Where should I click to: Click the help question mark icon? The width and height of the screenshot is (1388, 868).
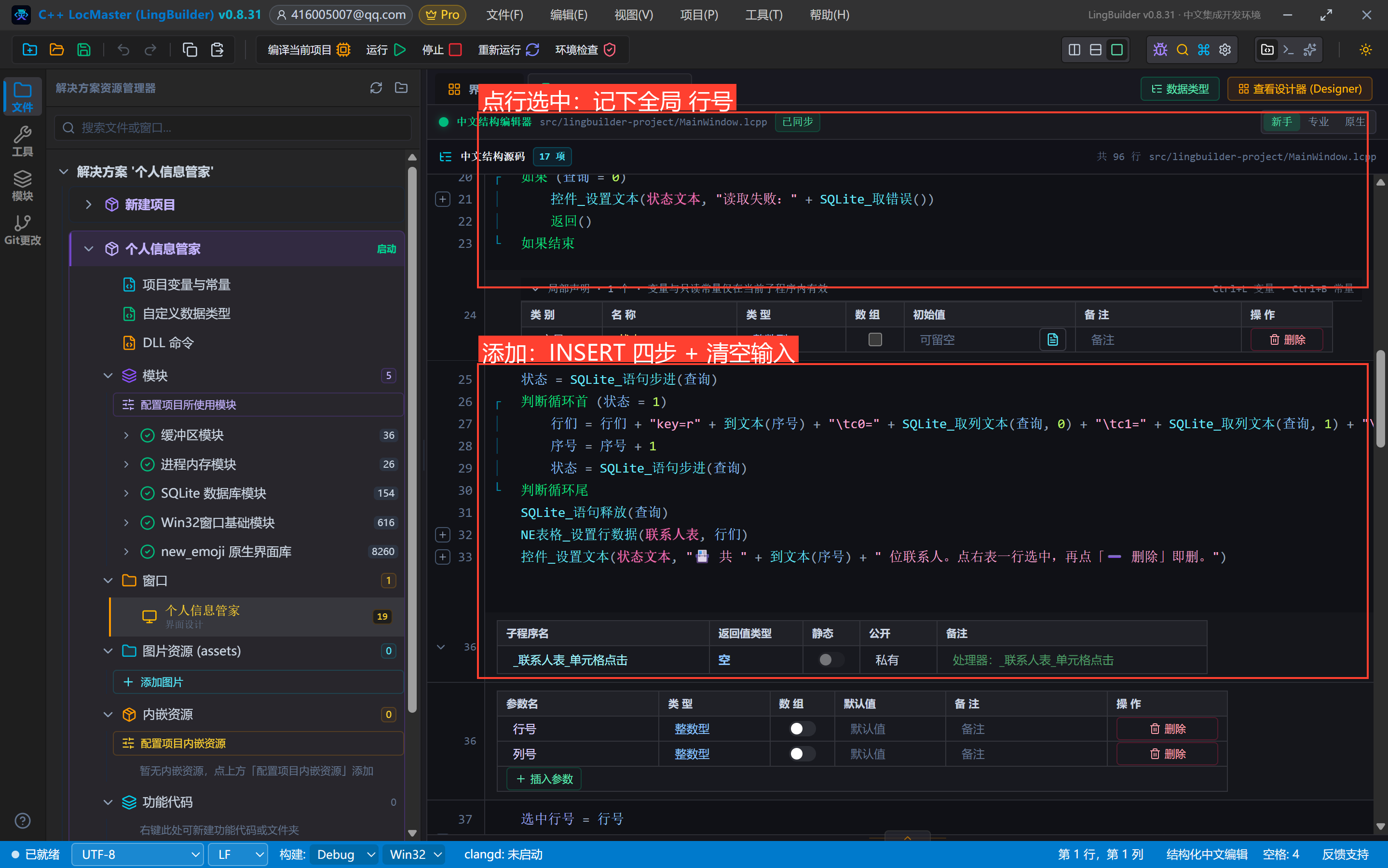pyautogui.click(x=22, y=821)
